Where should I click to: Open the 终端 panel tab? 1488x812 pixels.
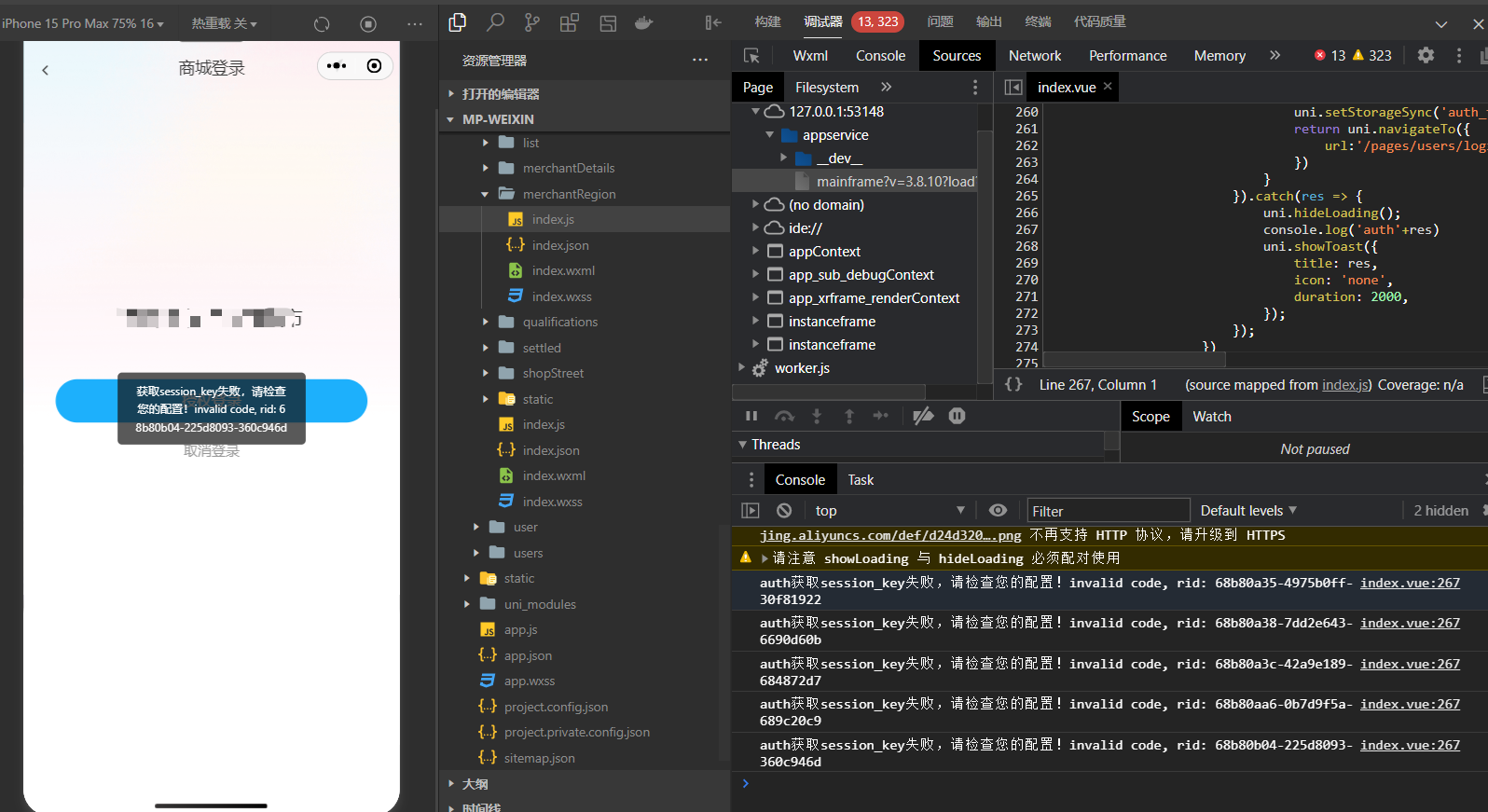tap(1038, 21)
